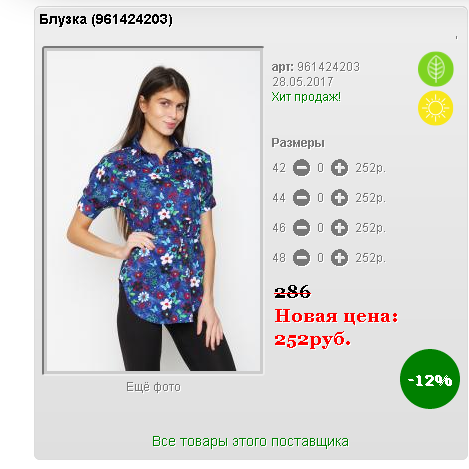
Task: Open the blouse product photo
Action: [x=153, y=211]
